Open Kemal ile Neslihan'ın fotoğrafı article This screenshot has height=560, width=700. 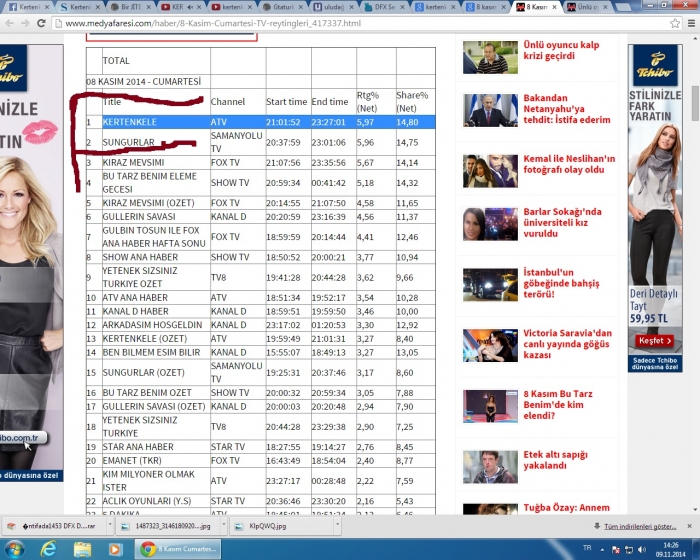[x=569, y=164]
